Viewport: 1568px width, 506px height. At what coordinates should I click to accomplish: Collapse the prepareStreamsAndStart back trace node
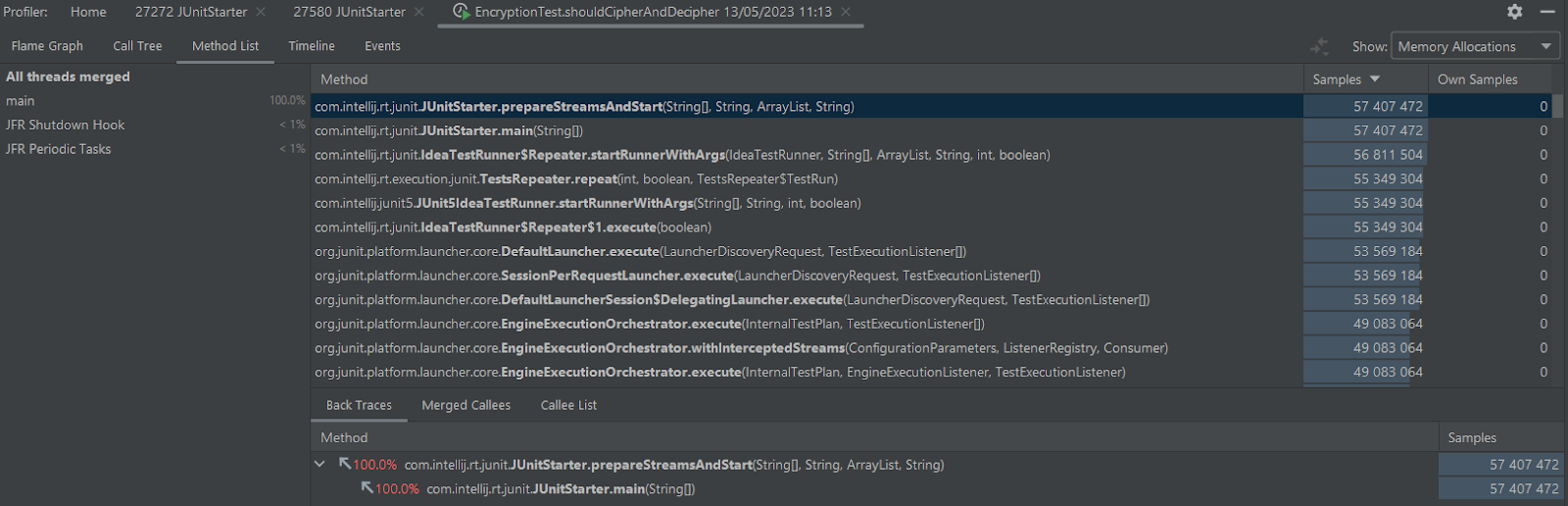pos(320,464)
